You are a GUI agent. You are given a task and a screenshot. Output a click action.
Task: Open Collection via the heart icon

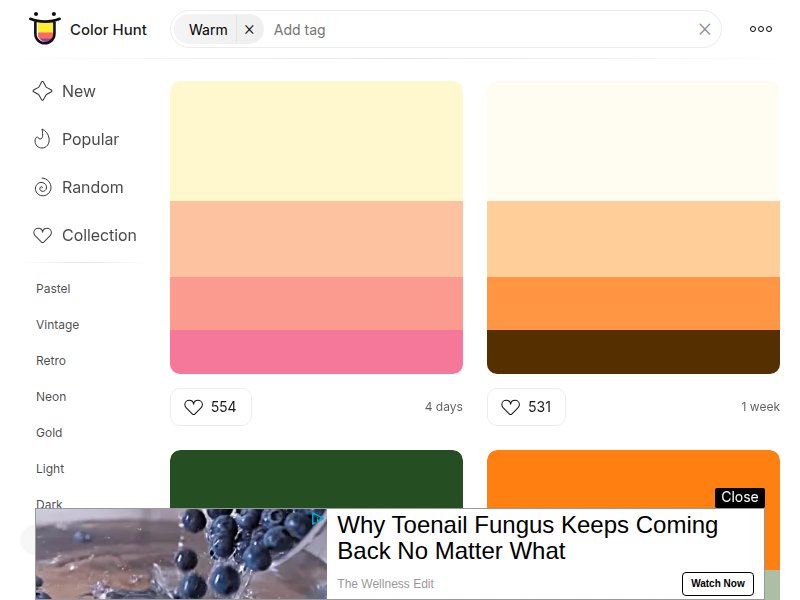click(42, 235)
